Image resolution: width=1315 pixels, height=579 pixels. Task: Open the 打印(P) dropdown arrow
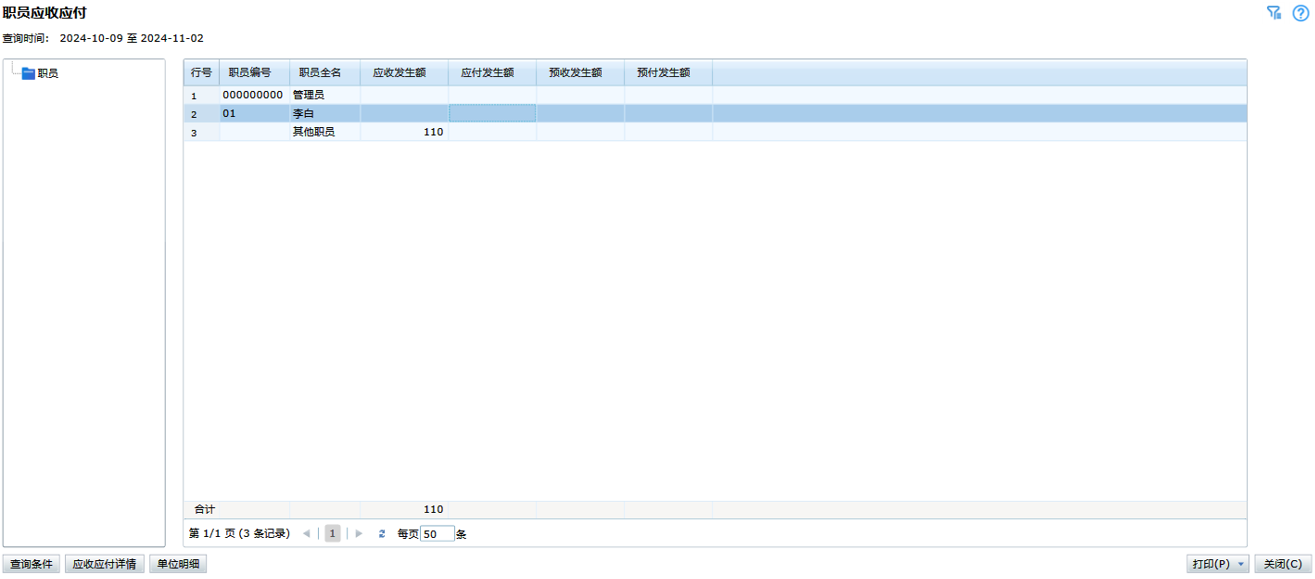pos(1242,565)
